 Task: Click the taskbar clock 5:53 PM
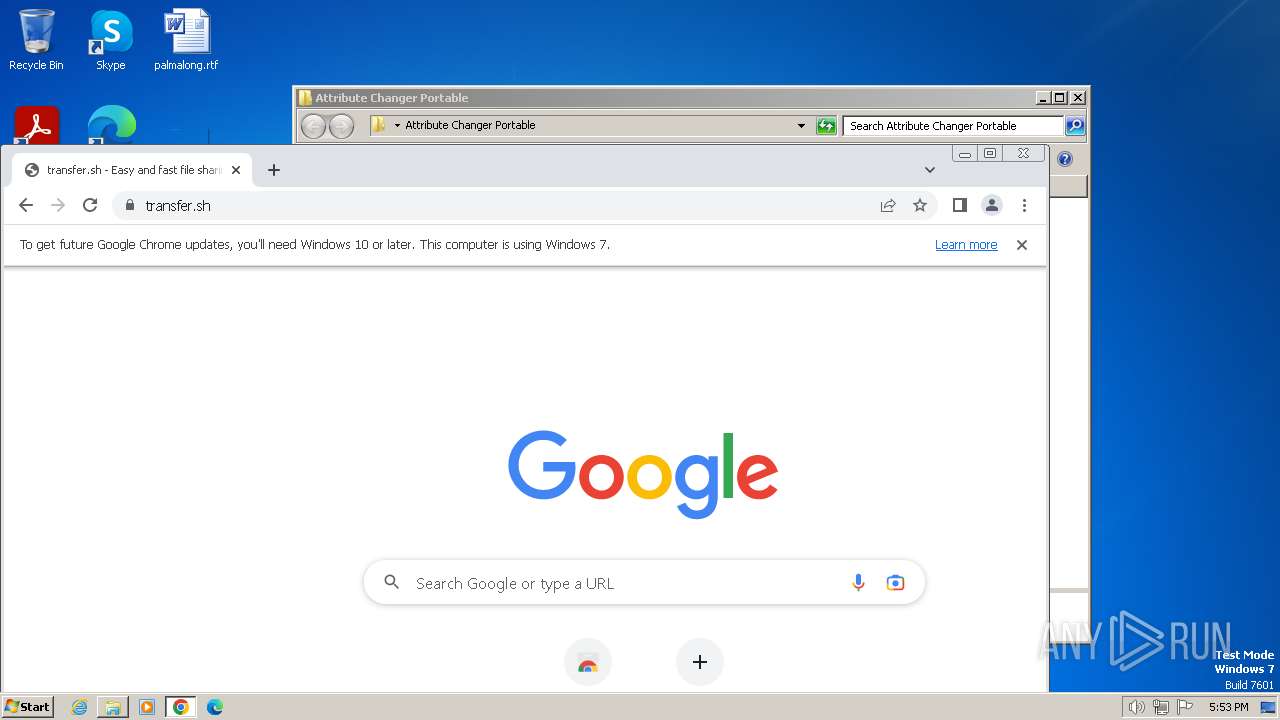tap(1229, 707)
